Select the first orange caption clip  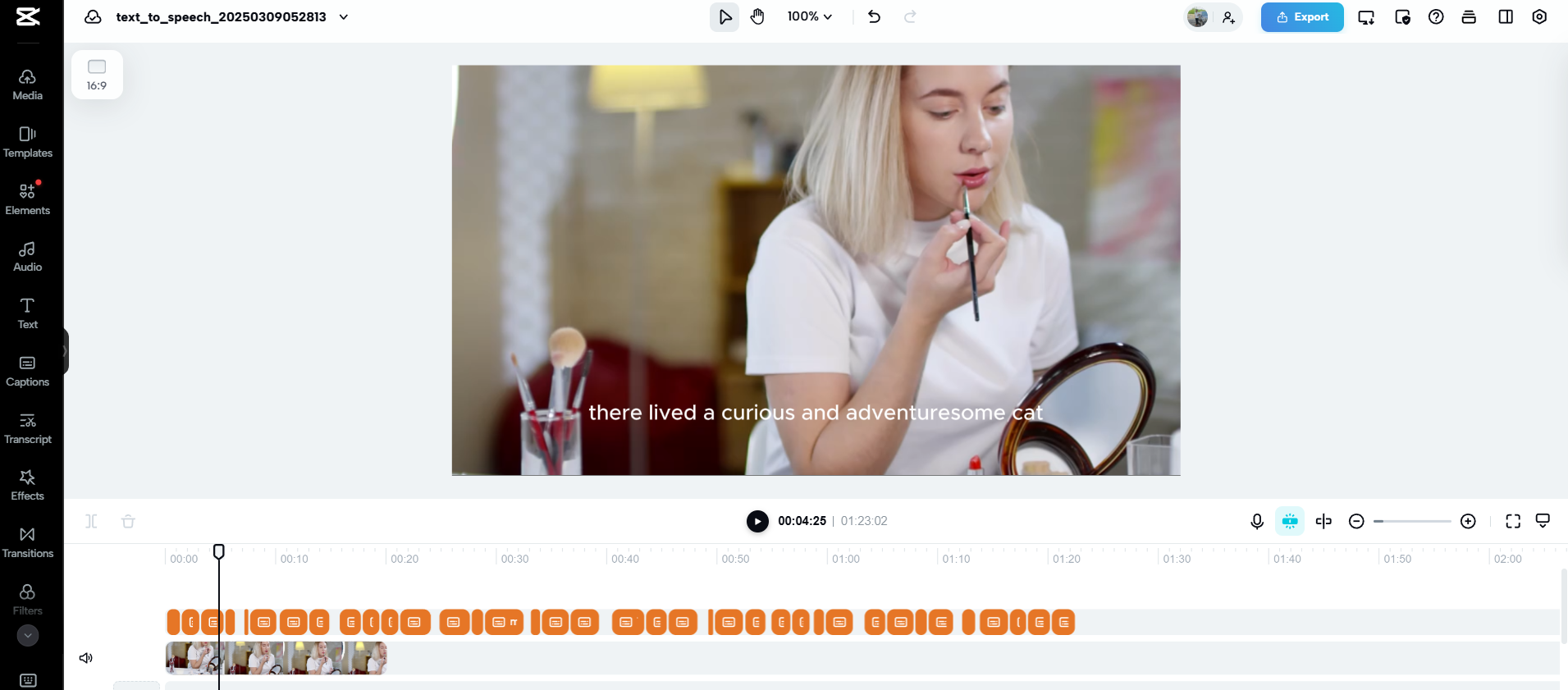click(x=172, y=622)
